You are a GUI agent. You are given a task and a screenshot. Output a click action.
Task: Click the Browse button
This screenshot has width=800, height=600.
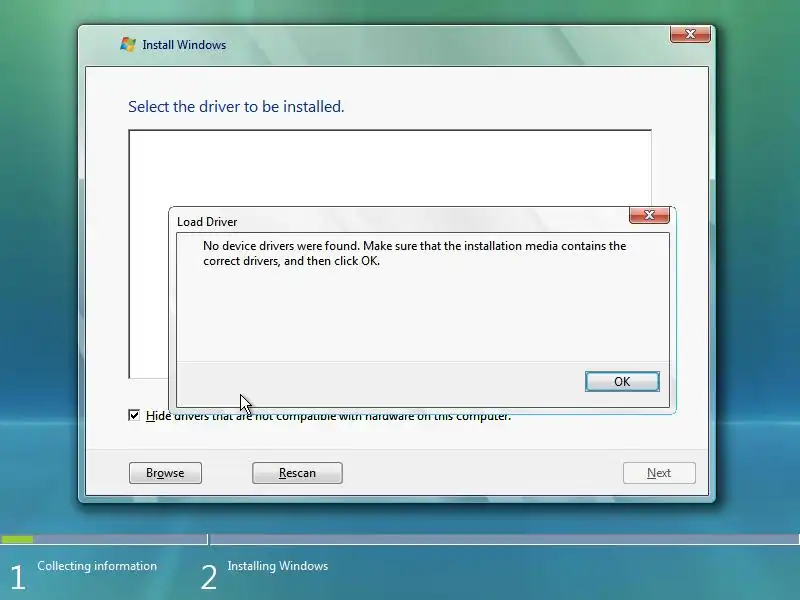pos(165,473)
